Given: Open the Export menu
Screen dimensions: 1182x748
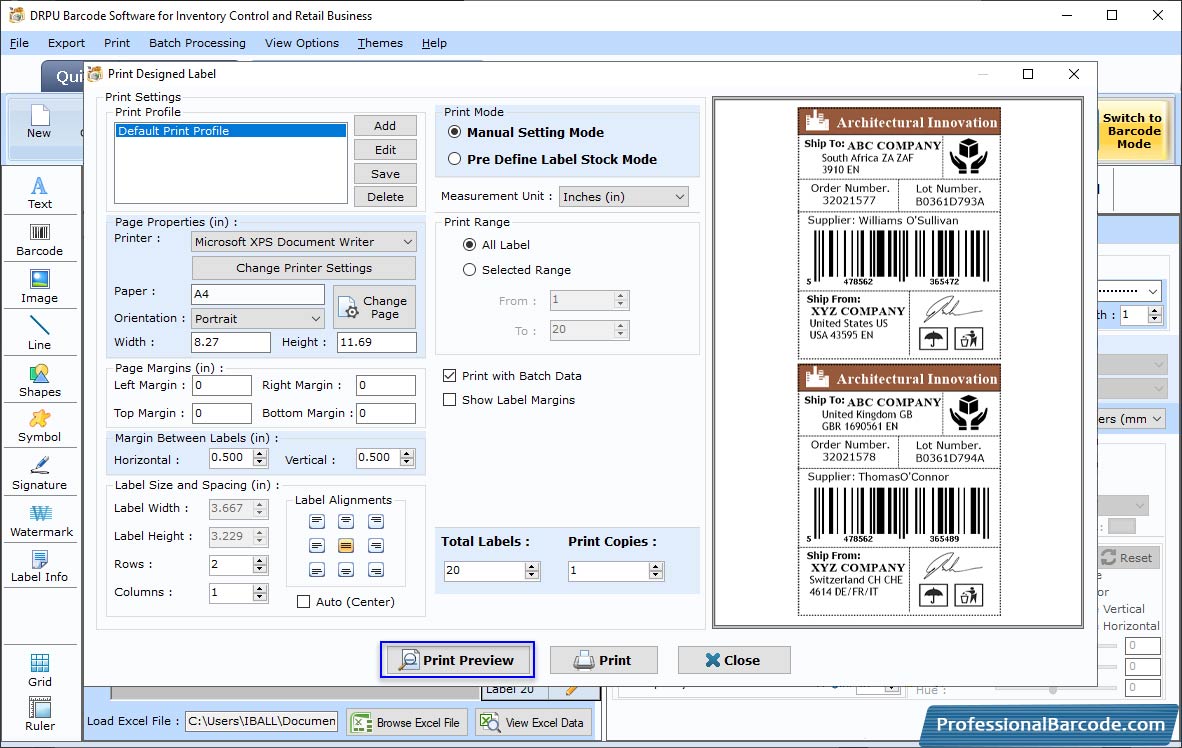Looking at the screenshot, I should (x=66, y=43).
